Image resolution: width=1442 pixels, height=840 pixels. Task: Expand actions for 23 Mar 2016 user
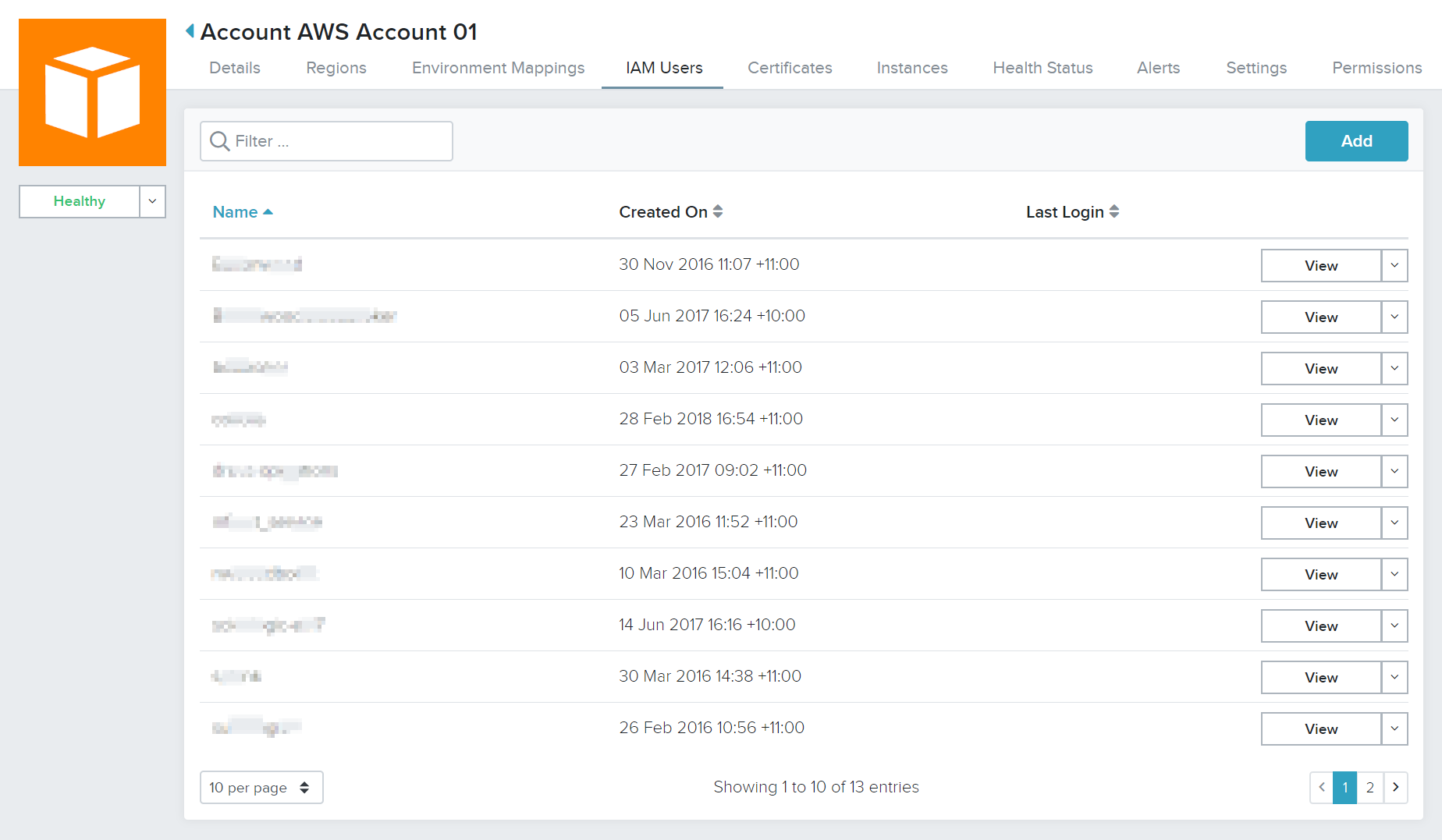point(1394,523)
